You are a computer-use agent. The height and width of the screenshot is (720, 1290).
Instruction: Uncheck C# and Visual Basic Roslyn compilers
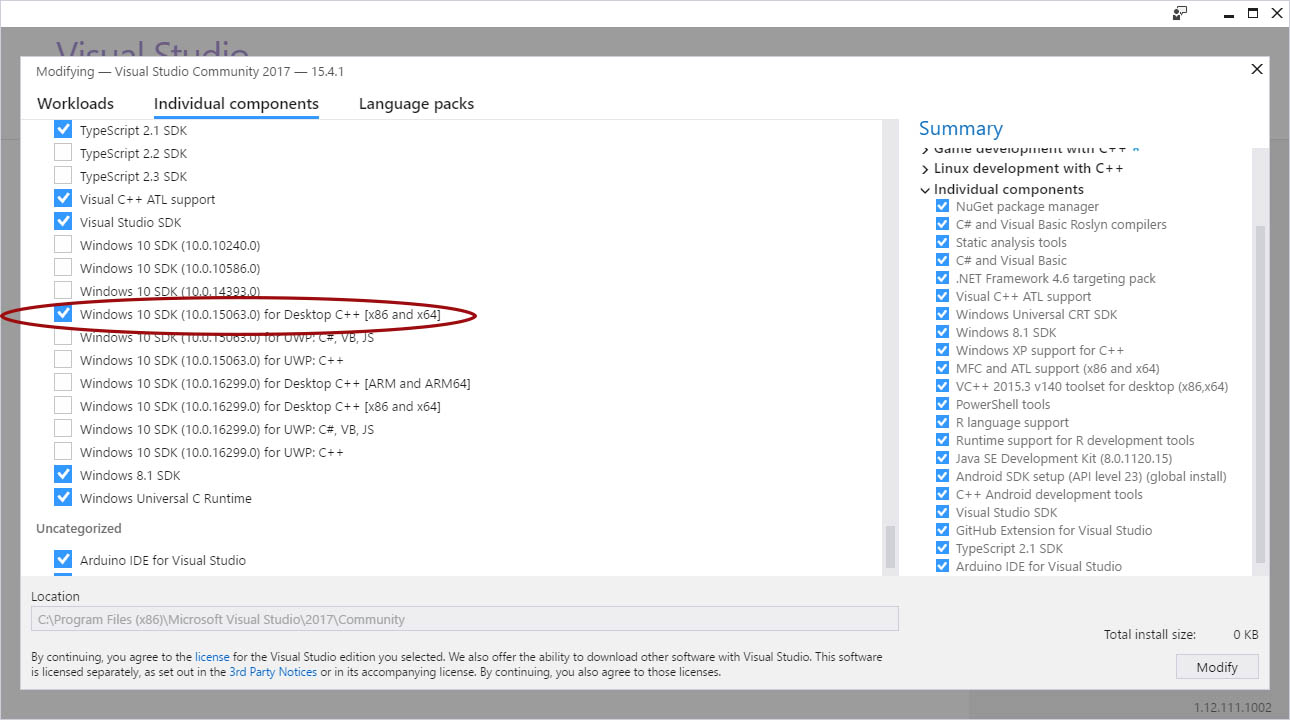coord(942,225)
